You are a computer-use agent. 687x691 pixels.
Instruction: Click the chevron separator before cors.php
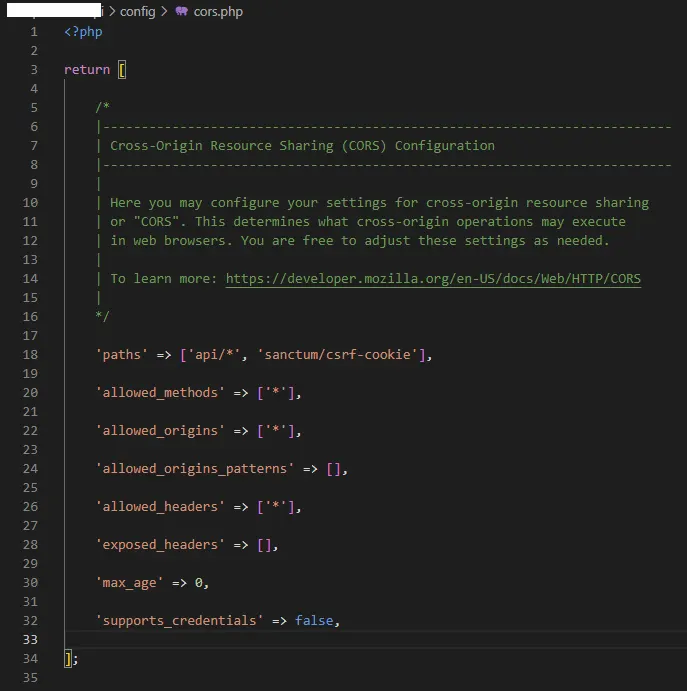pyautogui.click(x=164, y=11)
